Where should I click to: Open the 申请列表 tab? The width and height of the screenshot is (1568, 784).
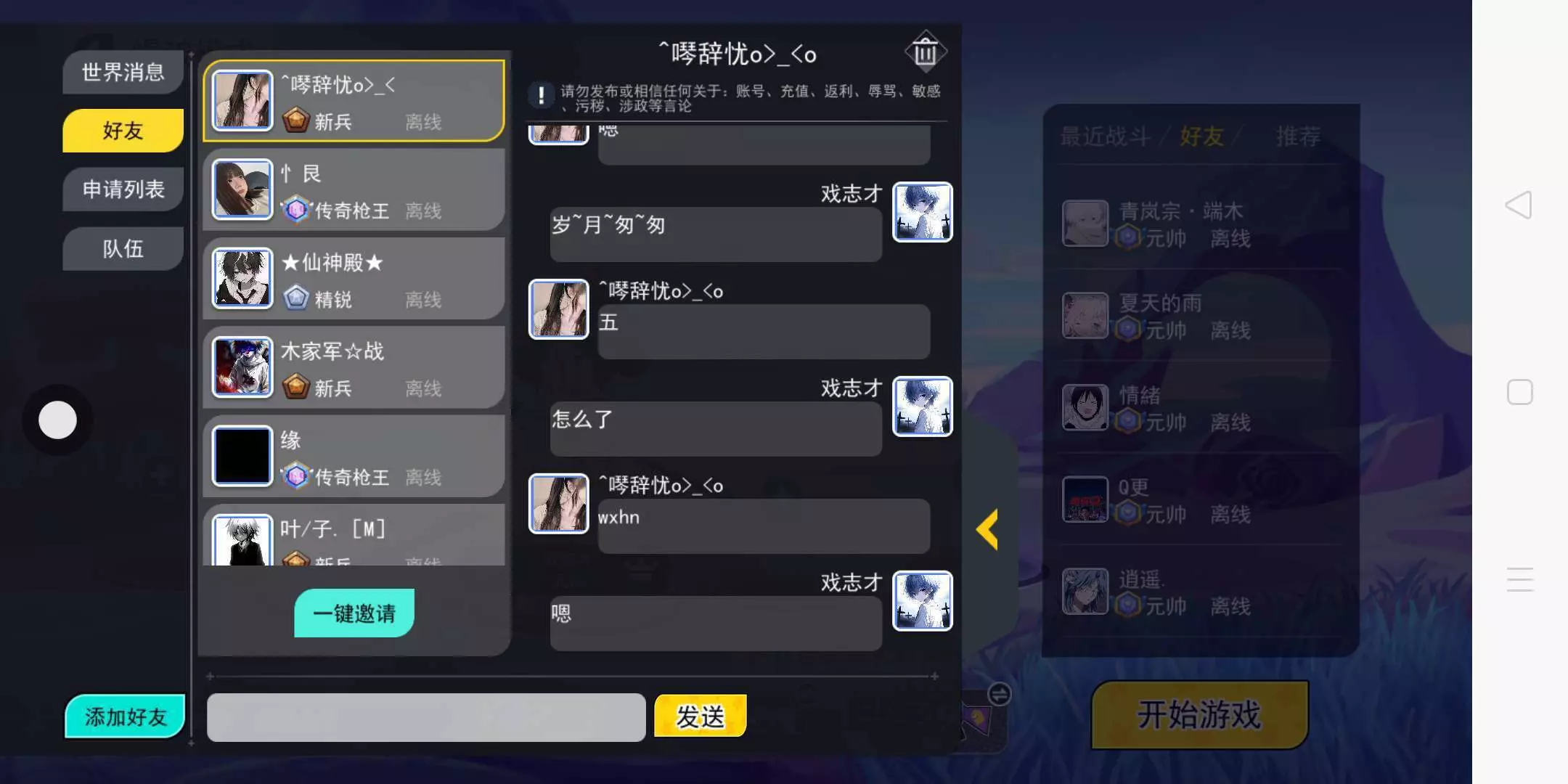[x=123, y=189]
